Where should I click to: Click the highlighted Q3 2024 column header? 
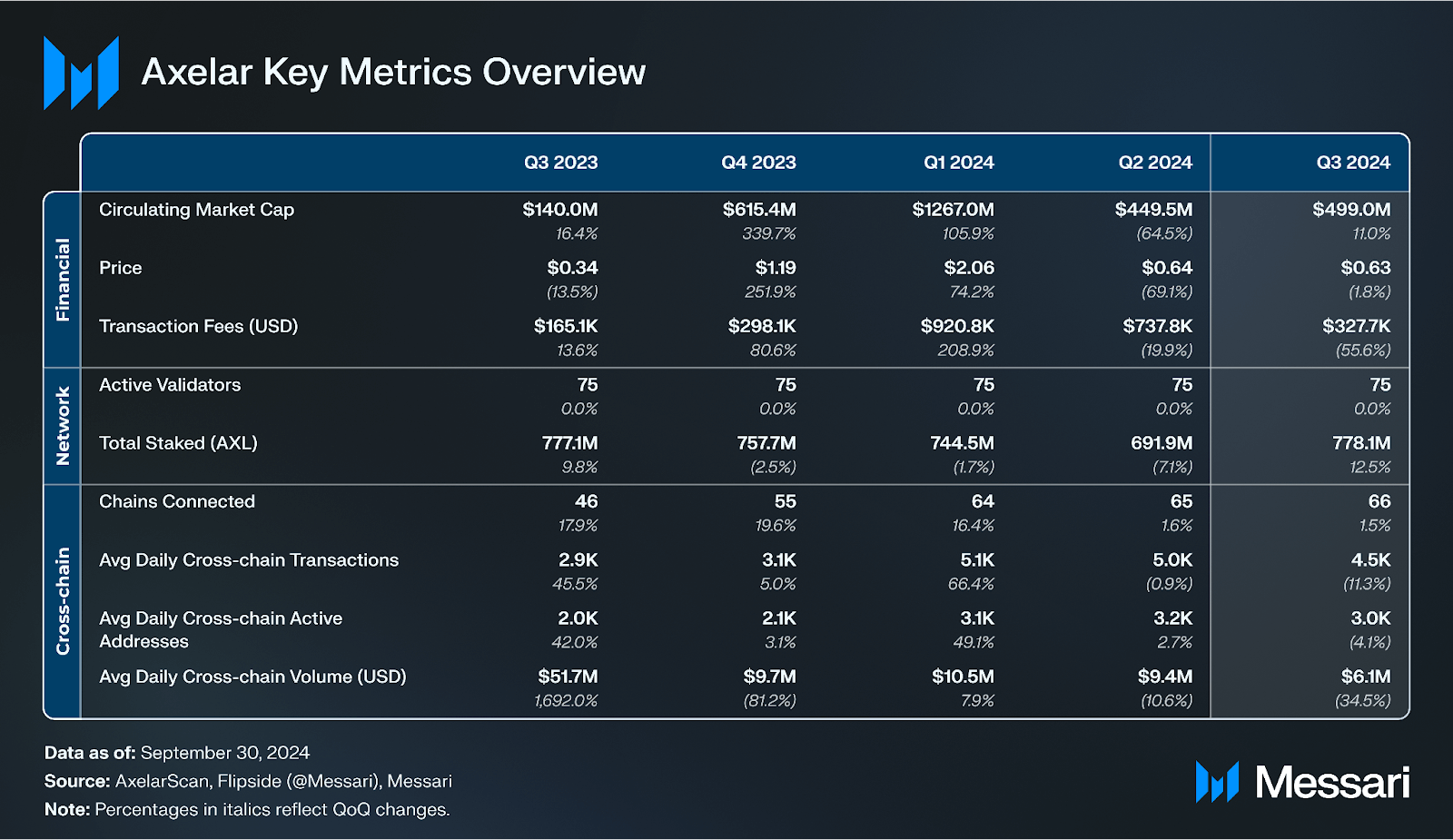tap(1353, 163)
